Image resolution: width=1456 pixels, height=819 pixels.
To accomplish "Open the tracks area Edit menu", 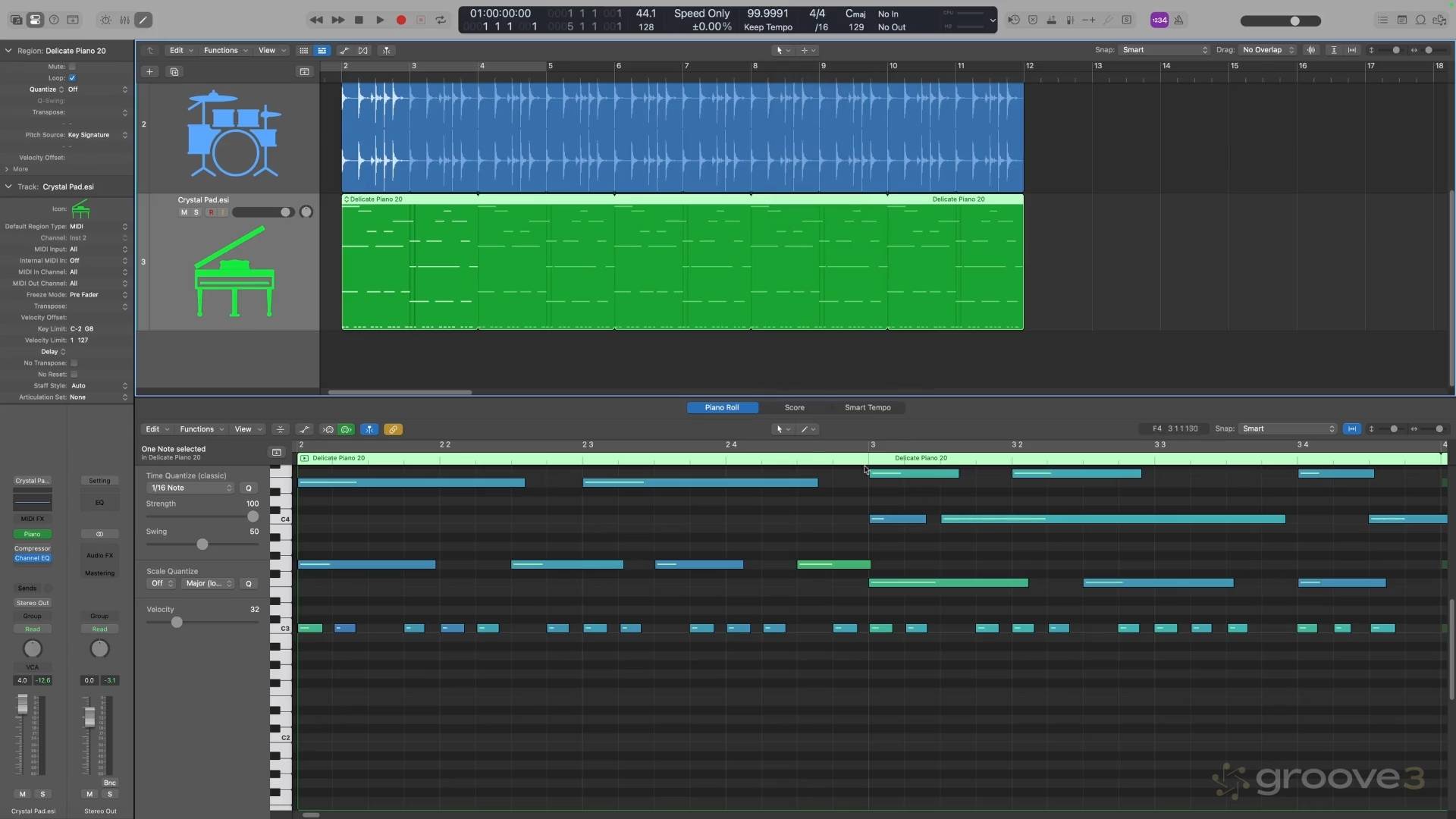I will pos(181,51).
